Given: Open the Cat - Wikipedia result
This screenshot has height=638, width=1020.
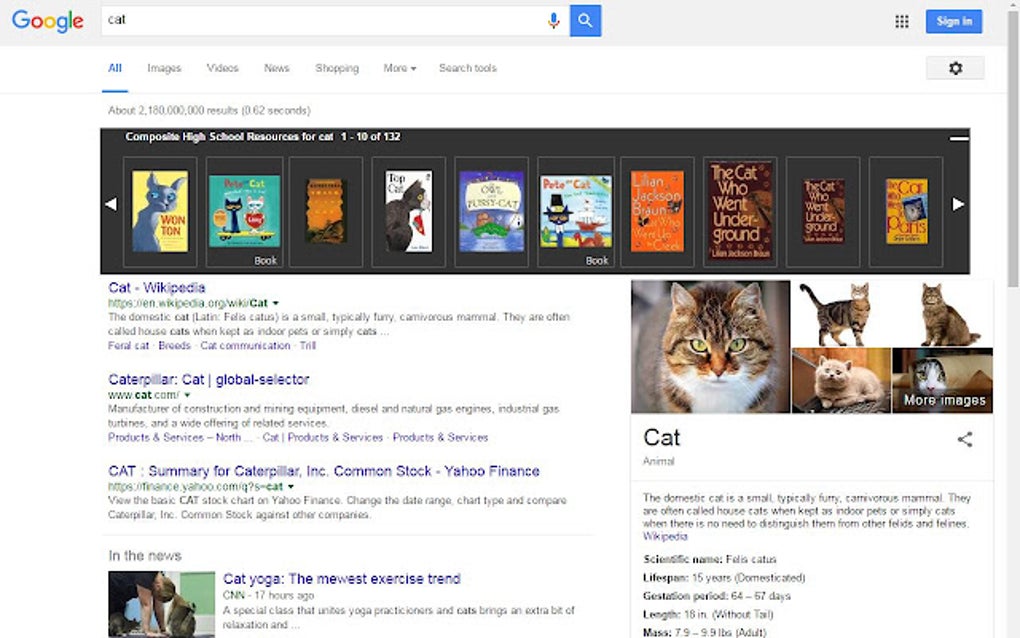Looking at the screenshot, I should tap(157, 287).
